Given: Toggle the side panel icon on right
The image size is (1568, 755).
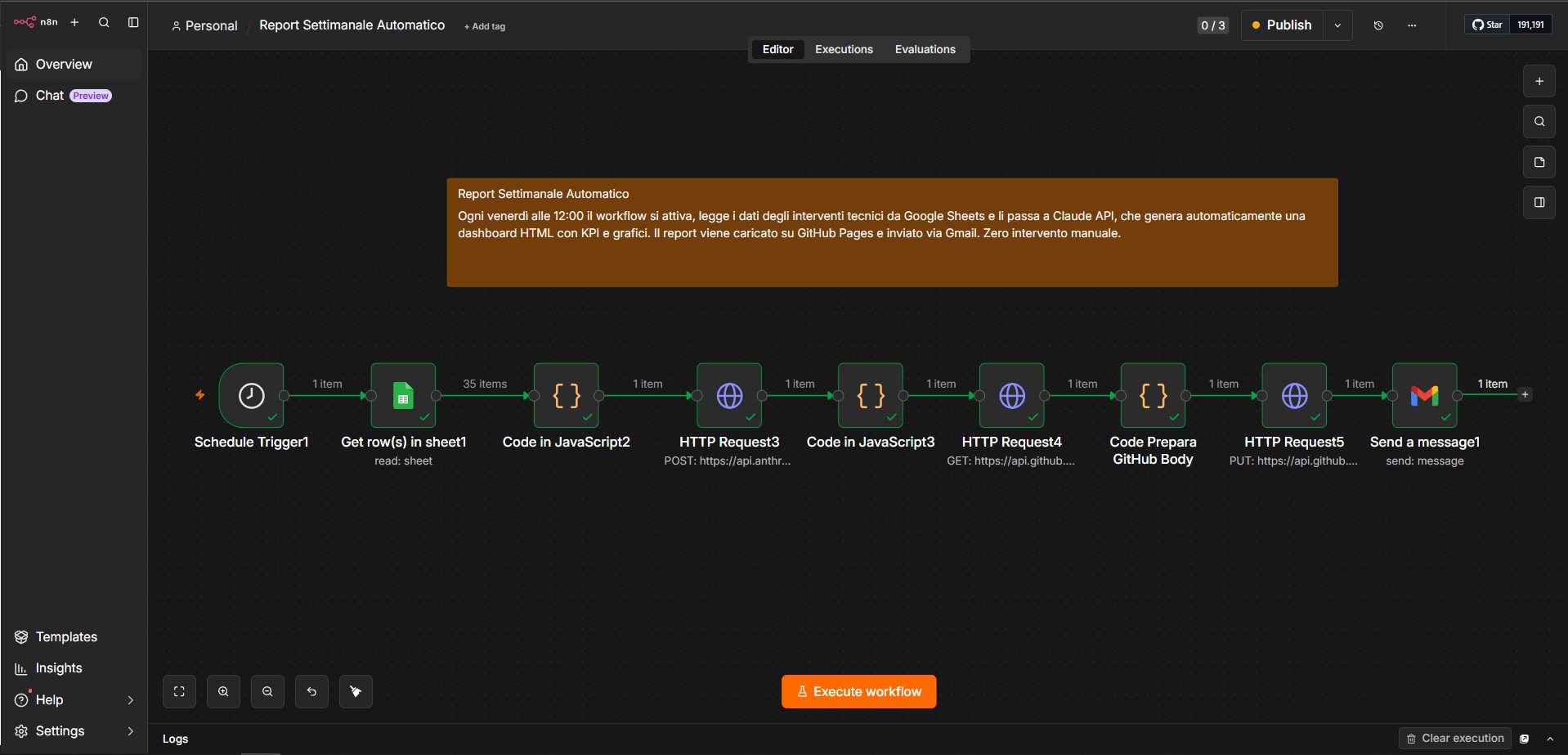Looking at the screenshot, I should 1539,202.
